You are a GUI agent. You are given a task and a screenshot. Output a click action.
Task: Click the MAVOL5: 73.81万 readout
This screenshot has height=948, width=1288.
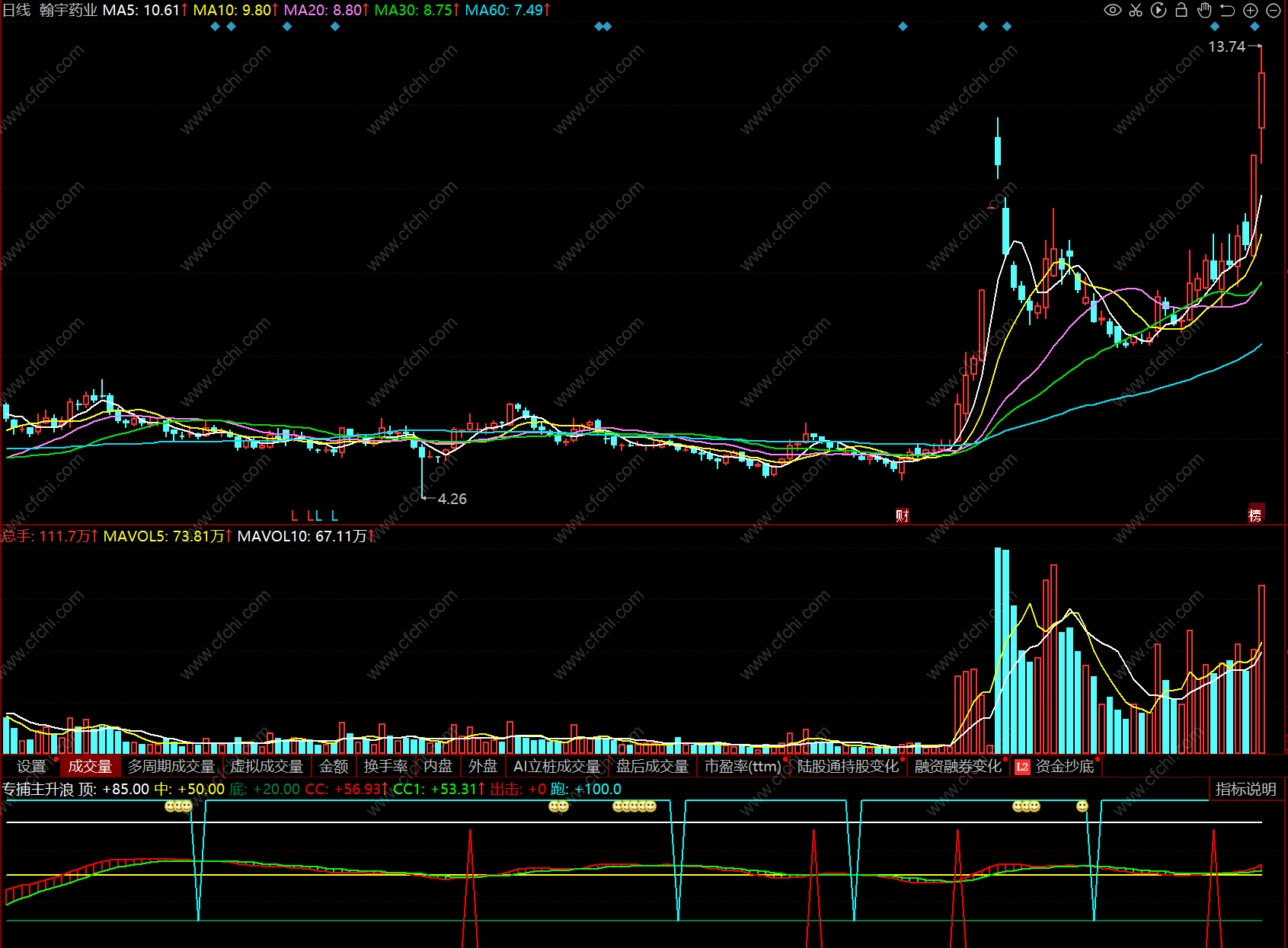pos(168,536)
